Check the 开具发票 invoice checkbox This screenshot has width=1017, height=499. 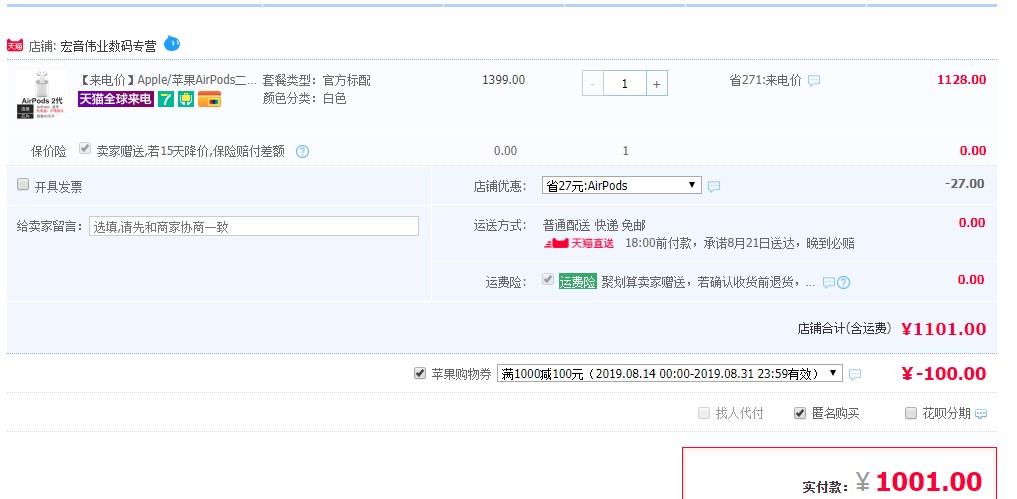click(23, 184)
